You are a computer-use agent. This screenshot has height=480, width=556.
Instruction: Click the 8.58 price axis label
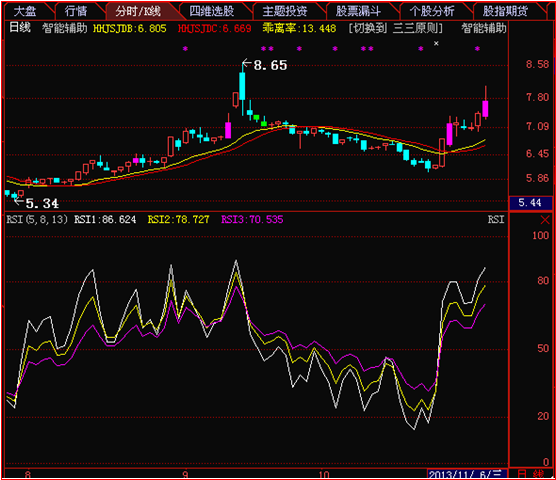(538, 64)
